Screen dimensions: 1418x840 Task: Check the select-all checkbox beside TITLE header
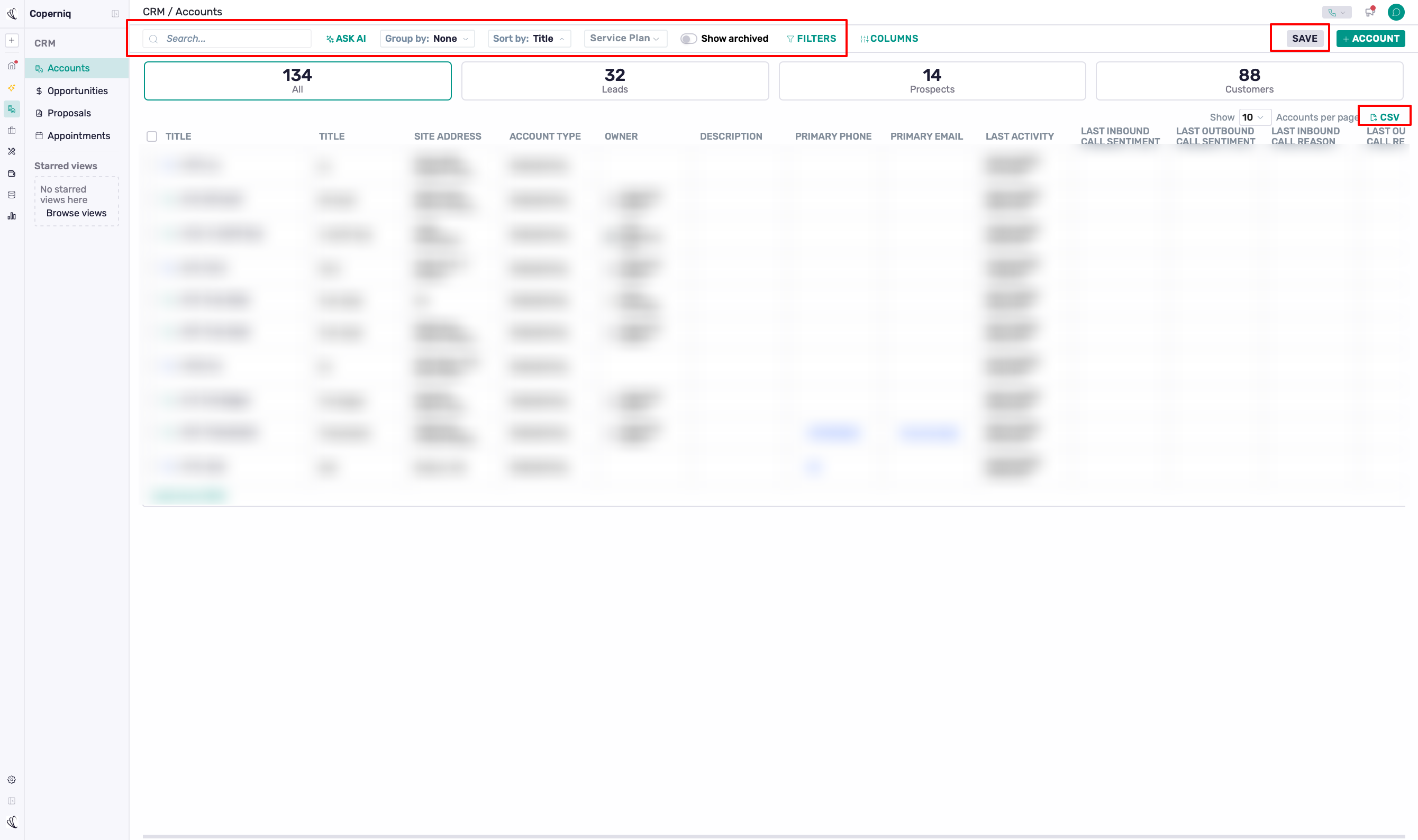[x=152, y=136]
